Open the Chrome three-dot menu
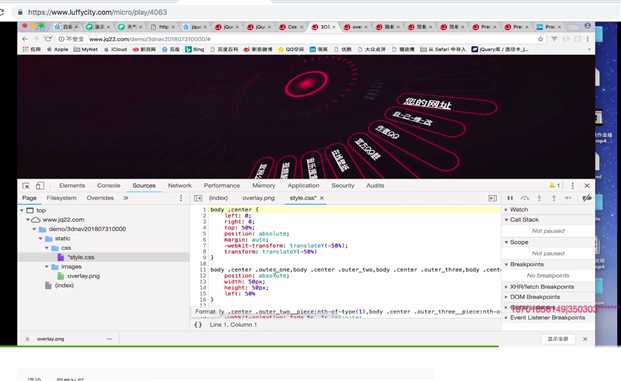This screenshot has height=381, width=621. (x=588, y=39)
